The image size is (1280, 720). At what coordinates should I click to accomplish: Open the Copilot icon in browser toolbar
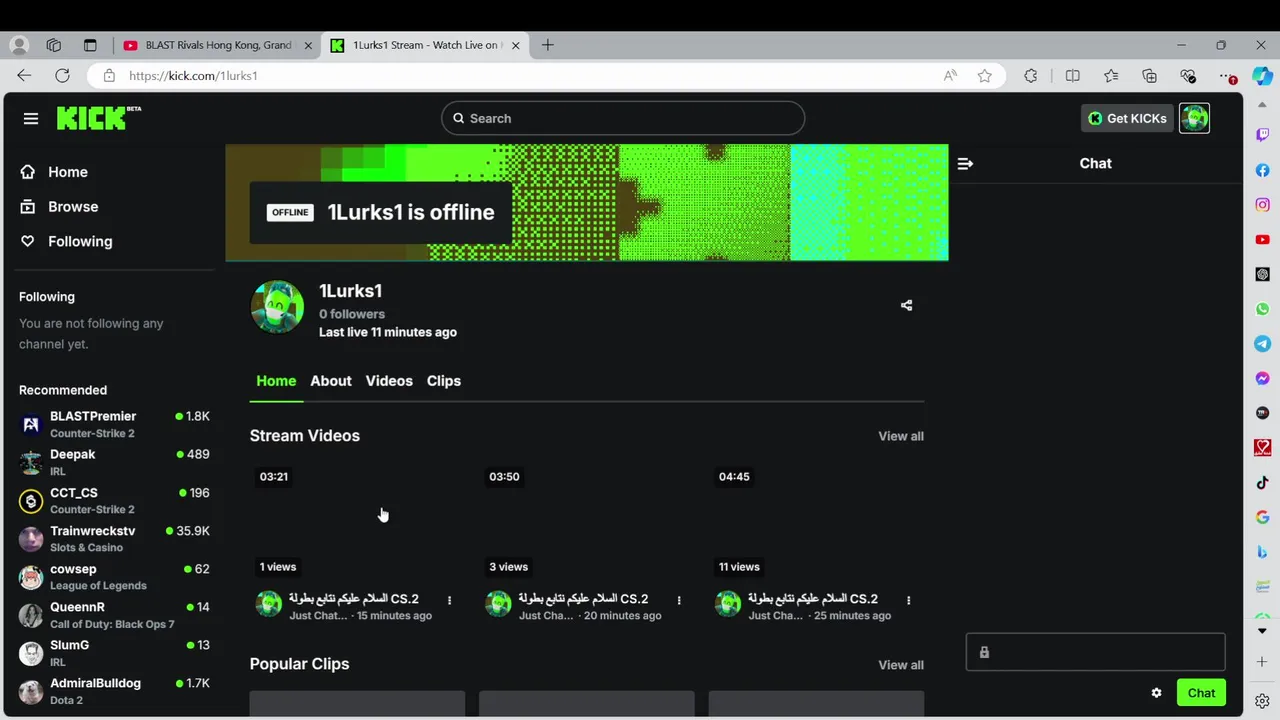pos(1263,76)
